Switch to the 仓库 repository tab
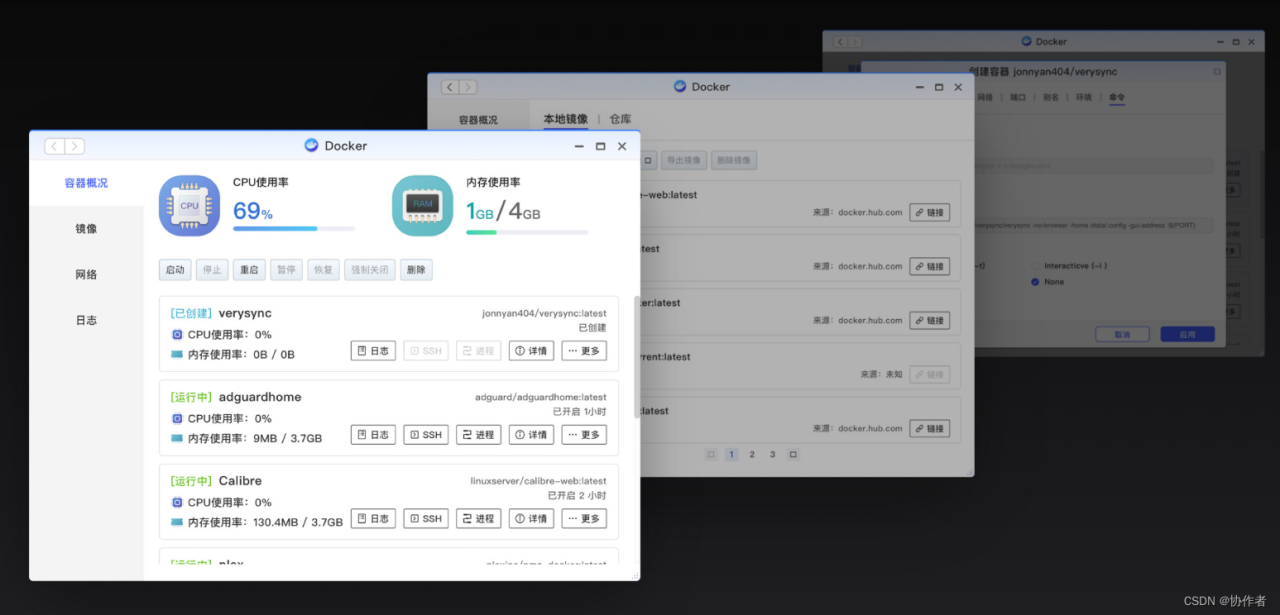1280x615 pixels. point(620,118)
